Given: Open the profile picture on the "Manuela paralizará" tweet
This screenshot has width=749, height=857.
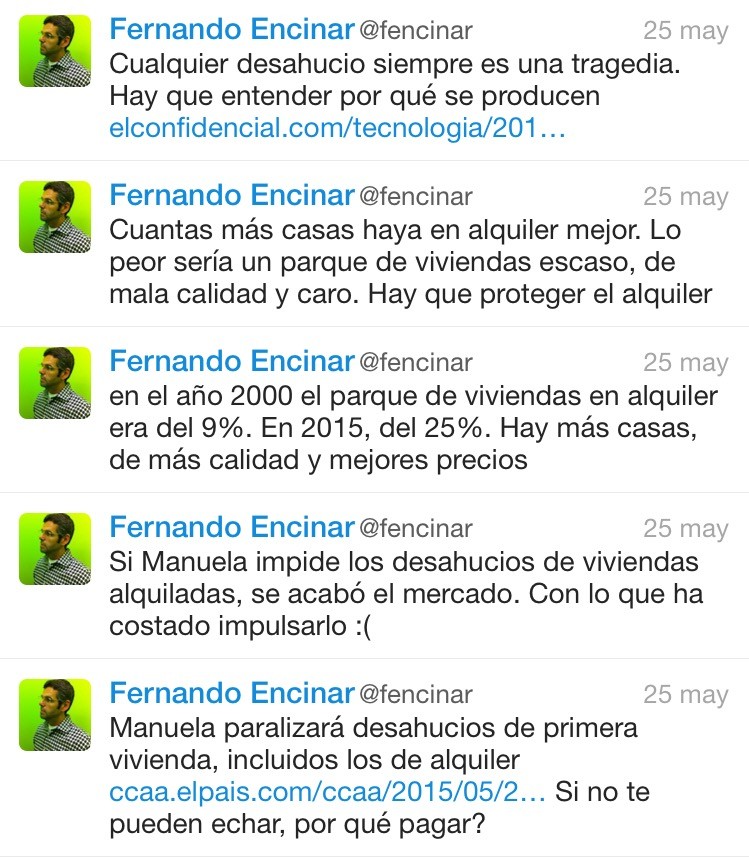Looking at the screenshot, I should coord(55,715).
